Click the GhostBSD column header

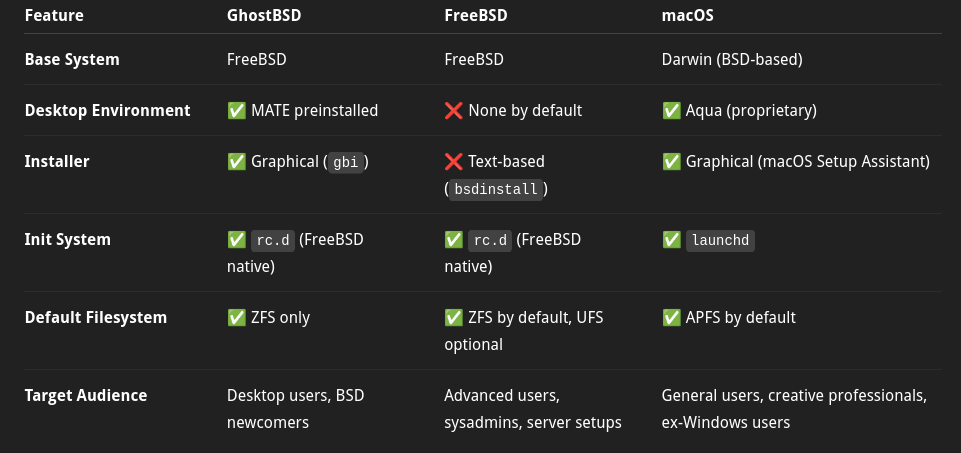pyautogui.click(x=264, y=15)
